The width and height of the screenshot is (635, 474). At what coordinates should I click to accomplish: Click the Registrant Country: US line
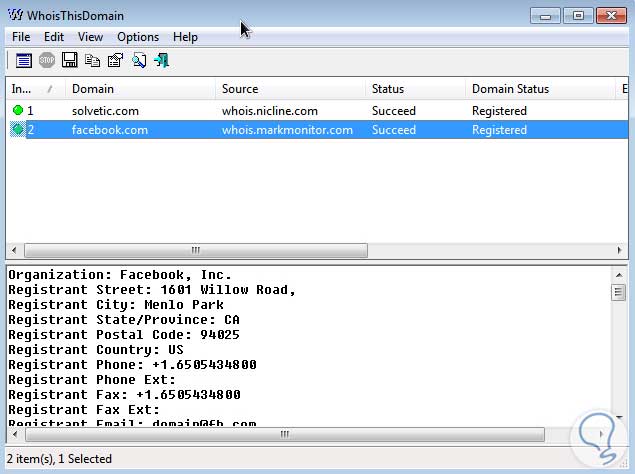pos(96,350)
